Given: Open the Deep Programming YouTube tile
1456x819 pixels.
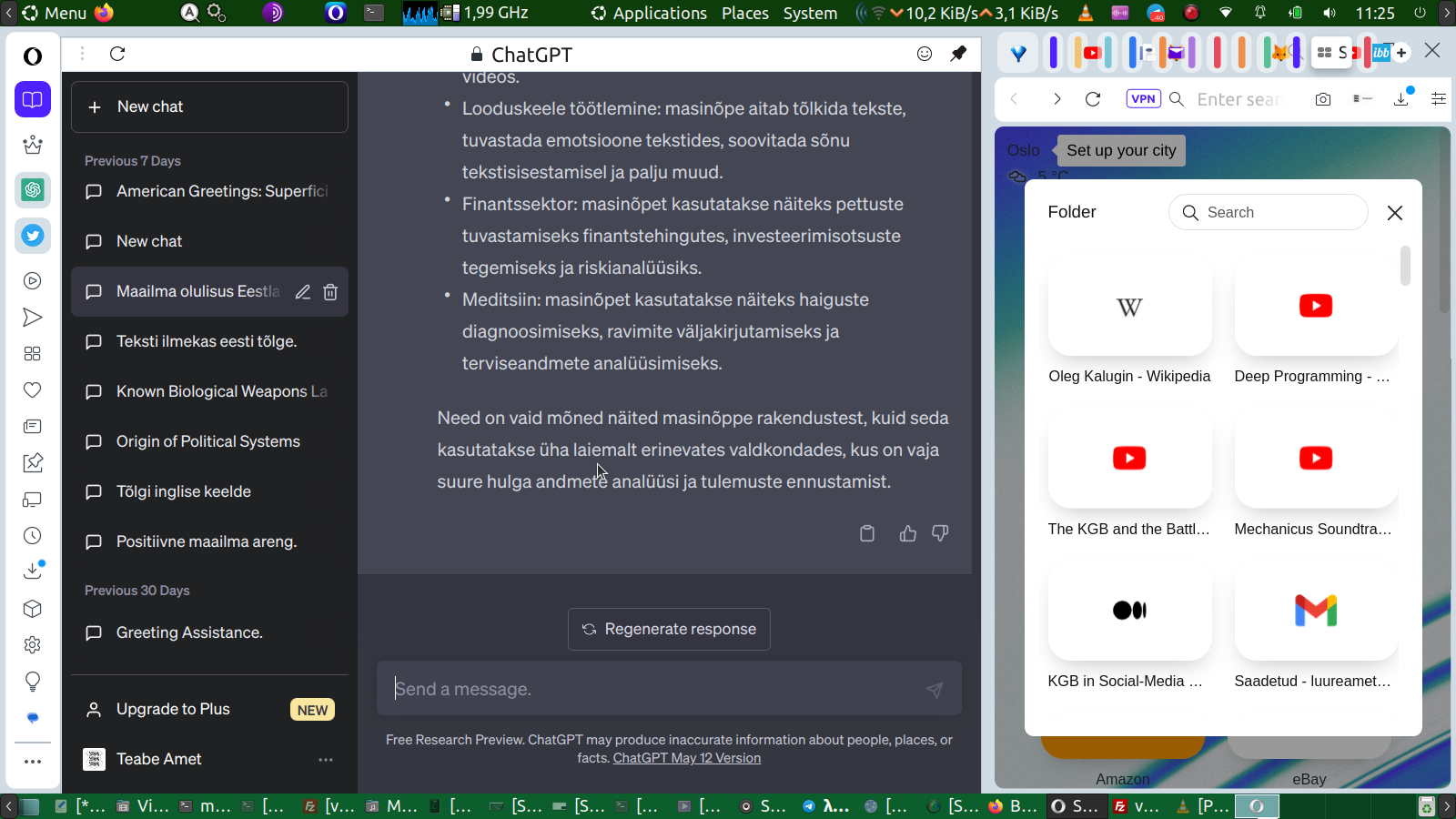Looking at the screenshot, I should tap(1315, 320).
